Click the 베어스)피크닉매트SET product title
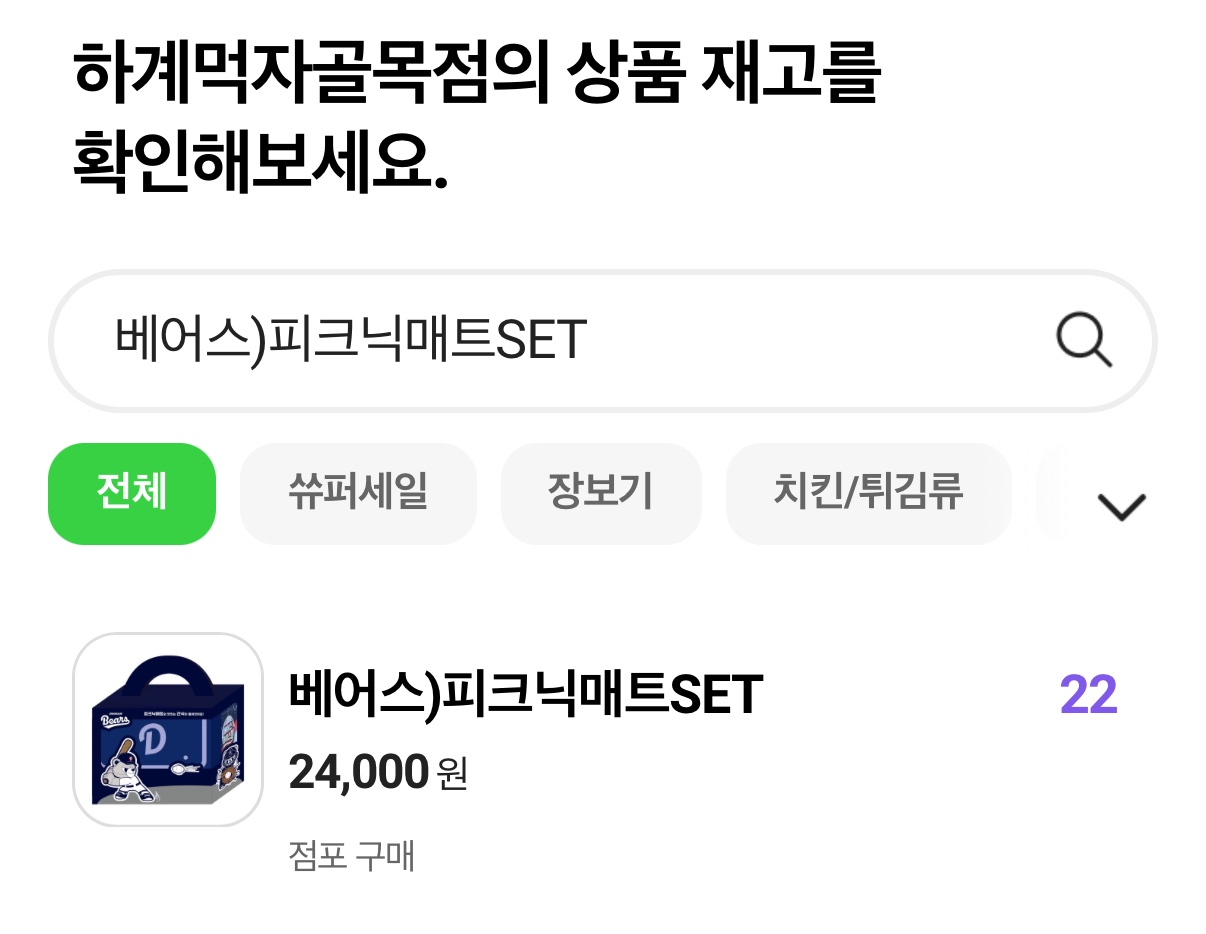The height and width of the screenshot is (934, 1206). point(526,695)
